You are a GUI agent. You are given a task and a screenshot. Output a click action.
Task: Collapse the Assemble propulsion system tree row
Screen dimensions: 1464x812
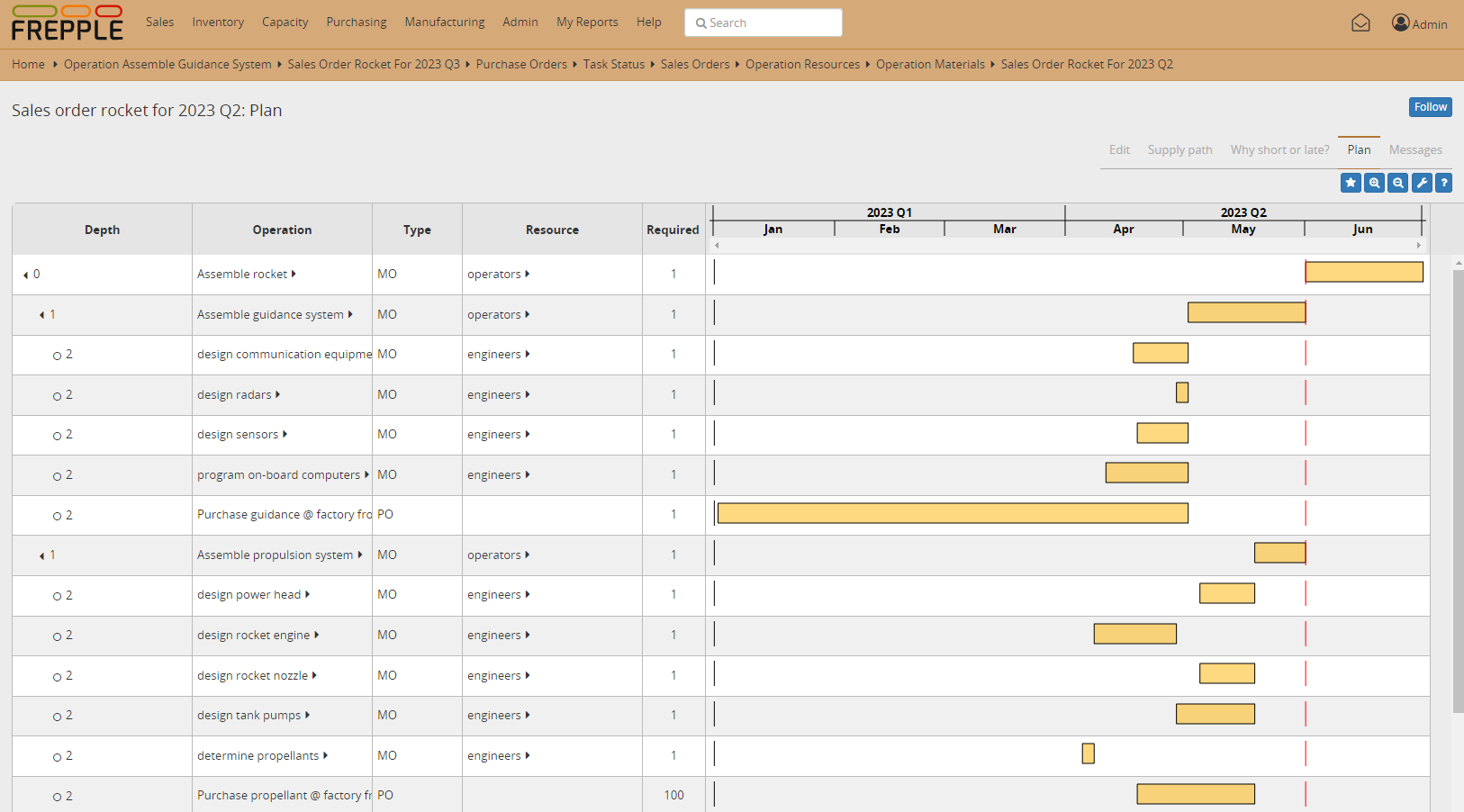click(41, 555)
